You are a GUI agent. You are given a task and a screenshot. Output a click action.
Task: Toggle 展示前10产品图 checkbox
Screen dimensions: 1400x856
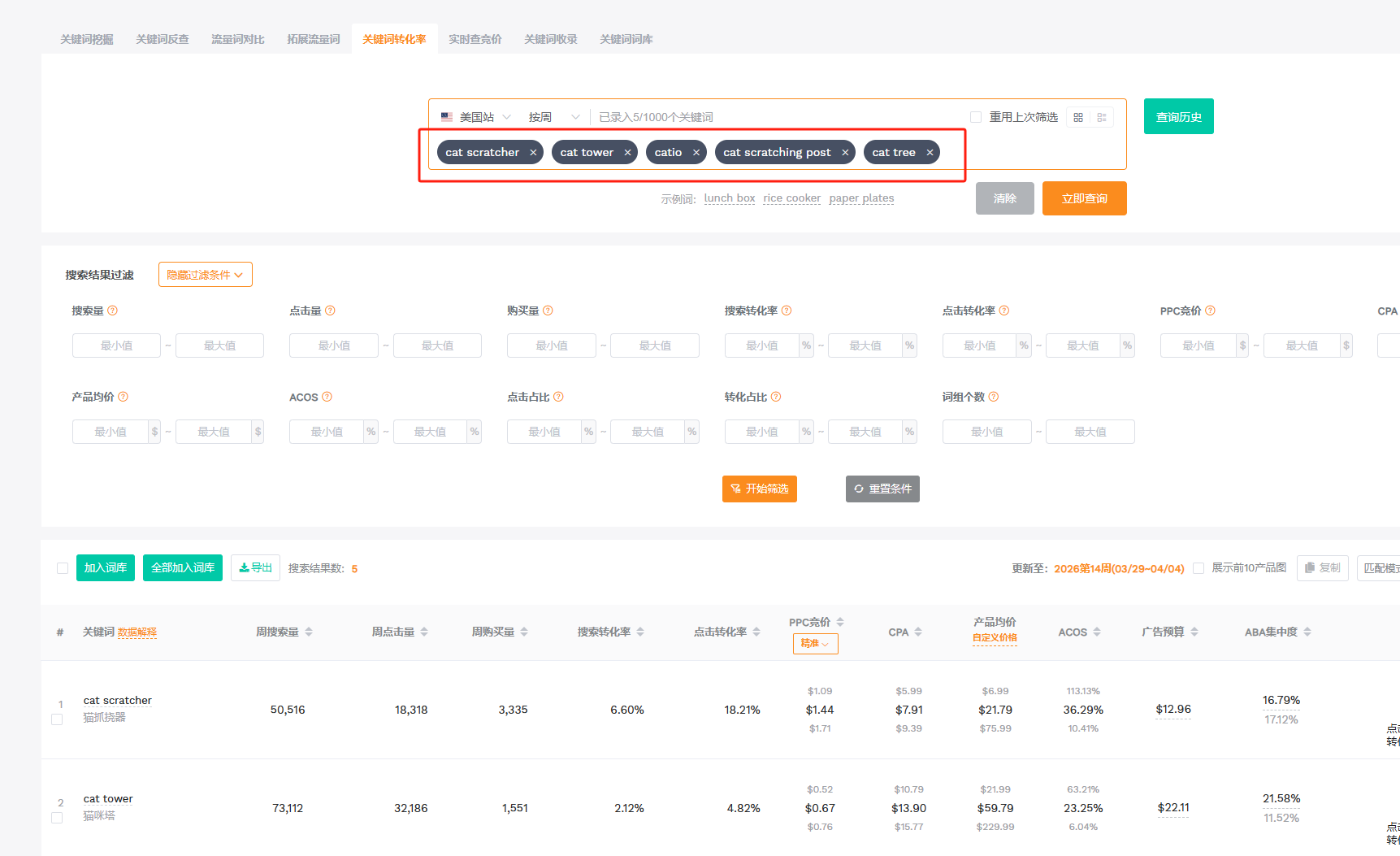tap(1198, 568)
